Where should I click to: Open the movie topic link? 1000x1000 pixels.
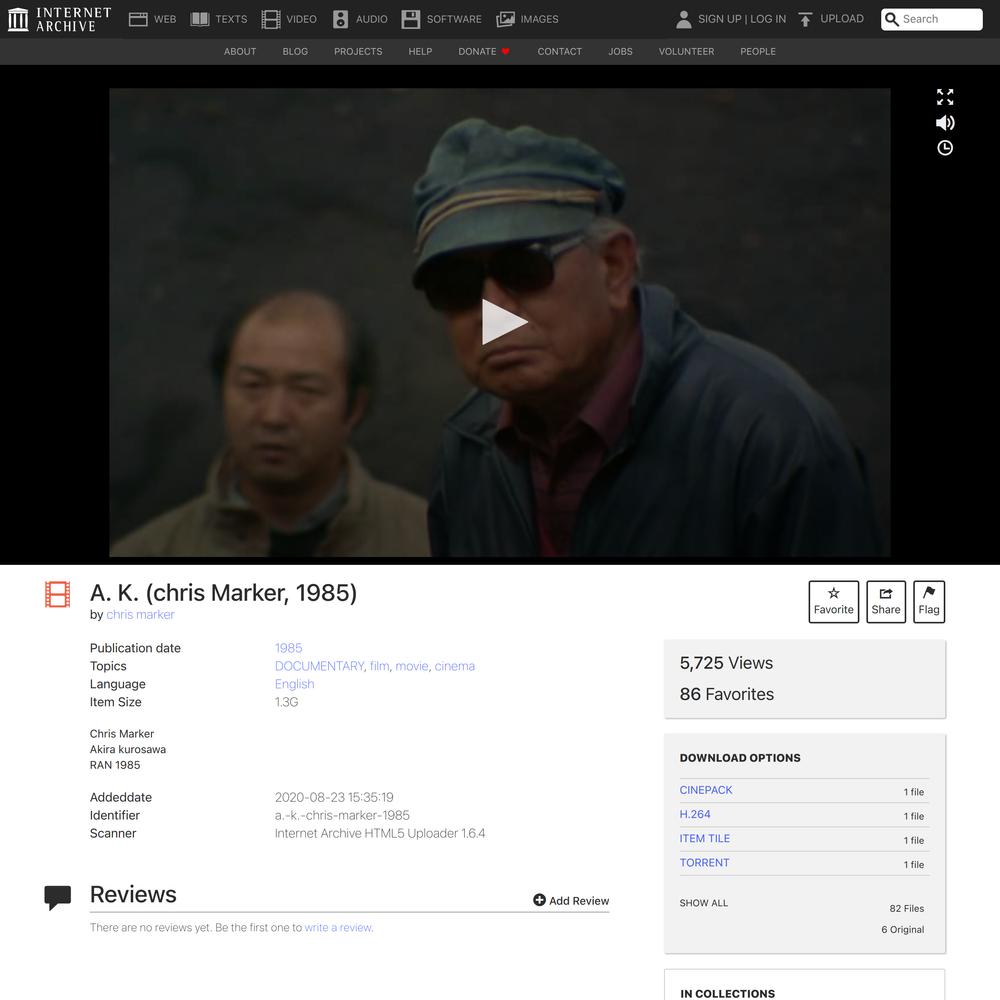tap(411, 666)
